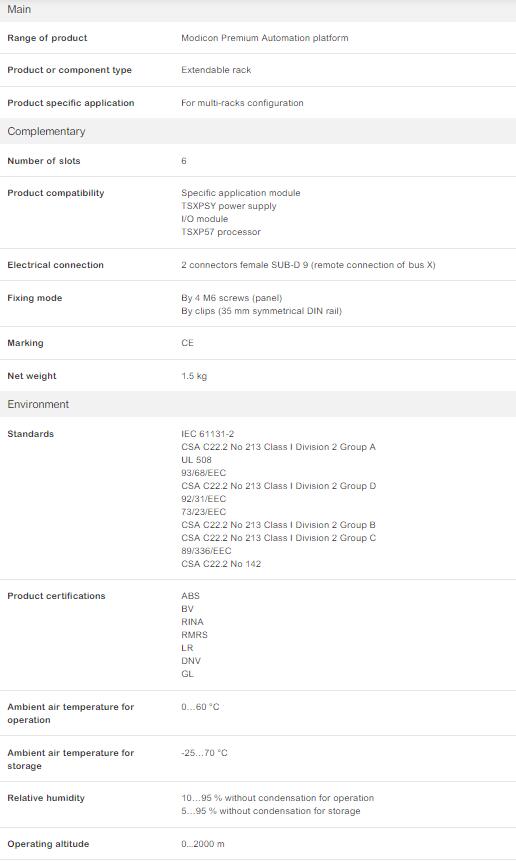Select the RINA certification entry
This screenshot has height=862, width=516.
click(192, 622)
